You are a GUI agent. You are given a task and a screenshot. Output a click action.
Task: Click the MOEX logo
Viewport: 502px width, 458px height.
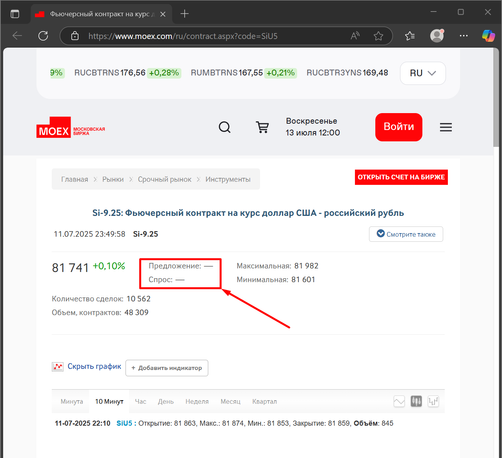coord(71,127)
